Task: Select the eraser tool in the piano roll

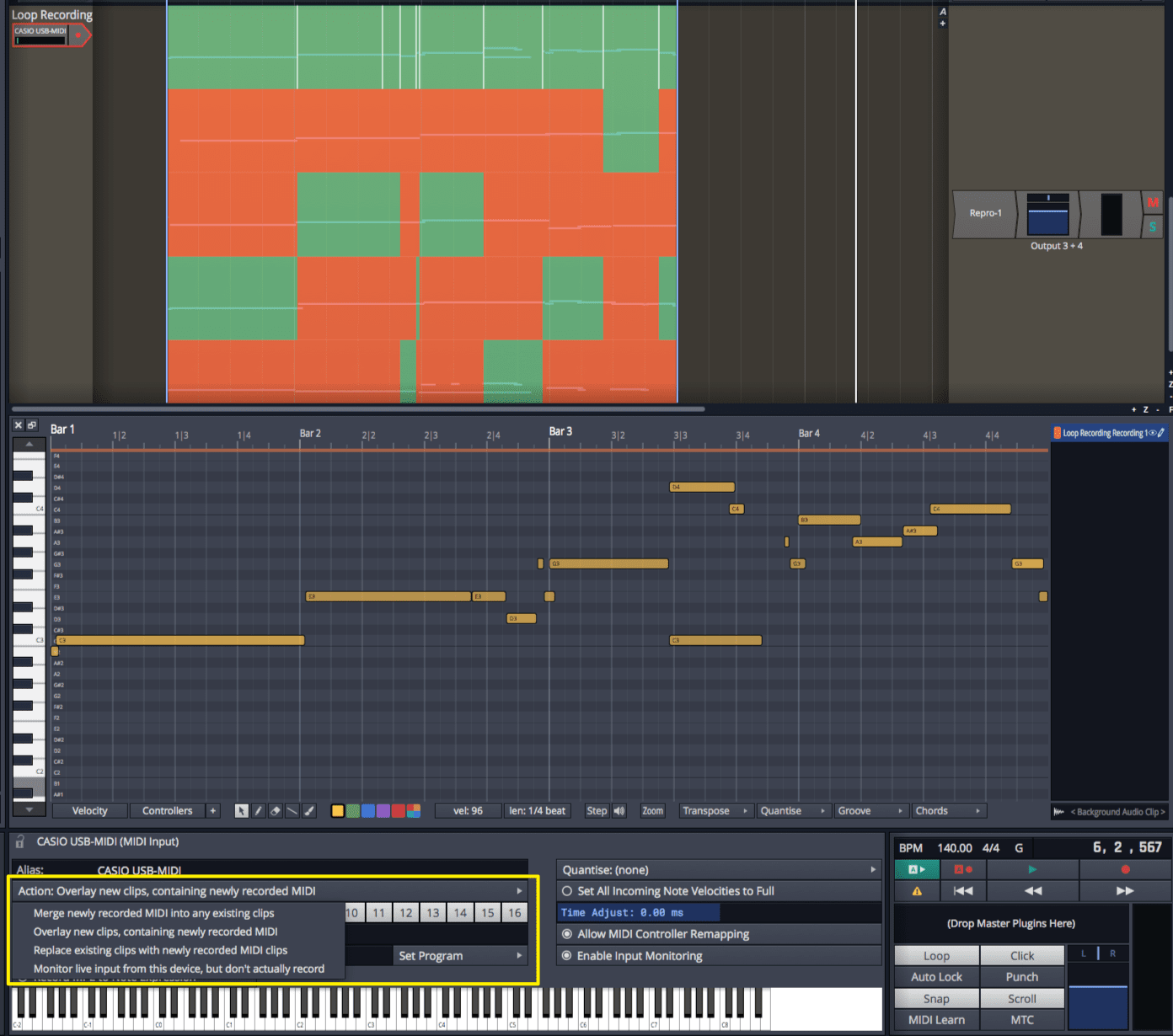Action: pos(276,810)
